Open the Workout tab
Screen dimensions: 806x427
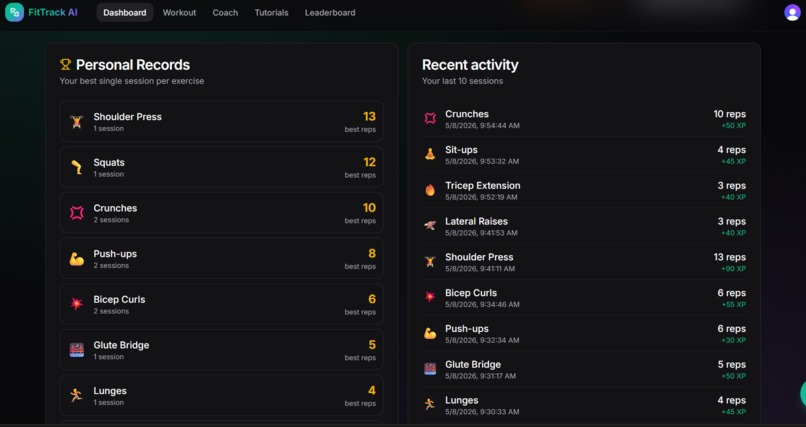click(179, 12)
